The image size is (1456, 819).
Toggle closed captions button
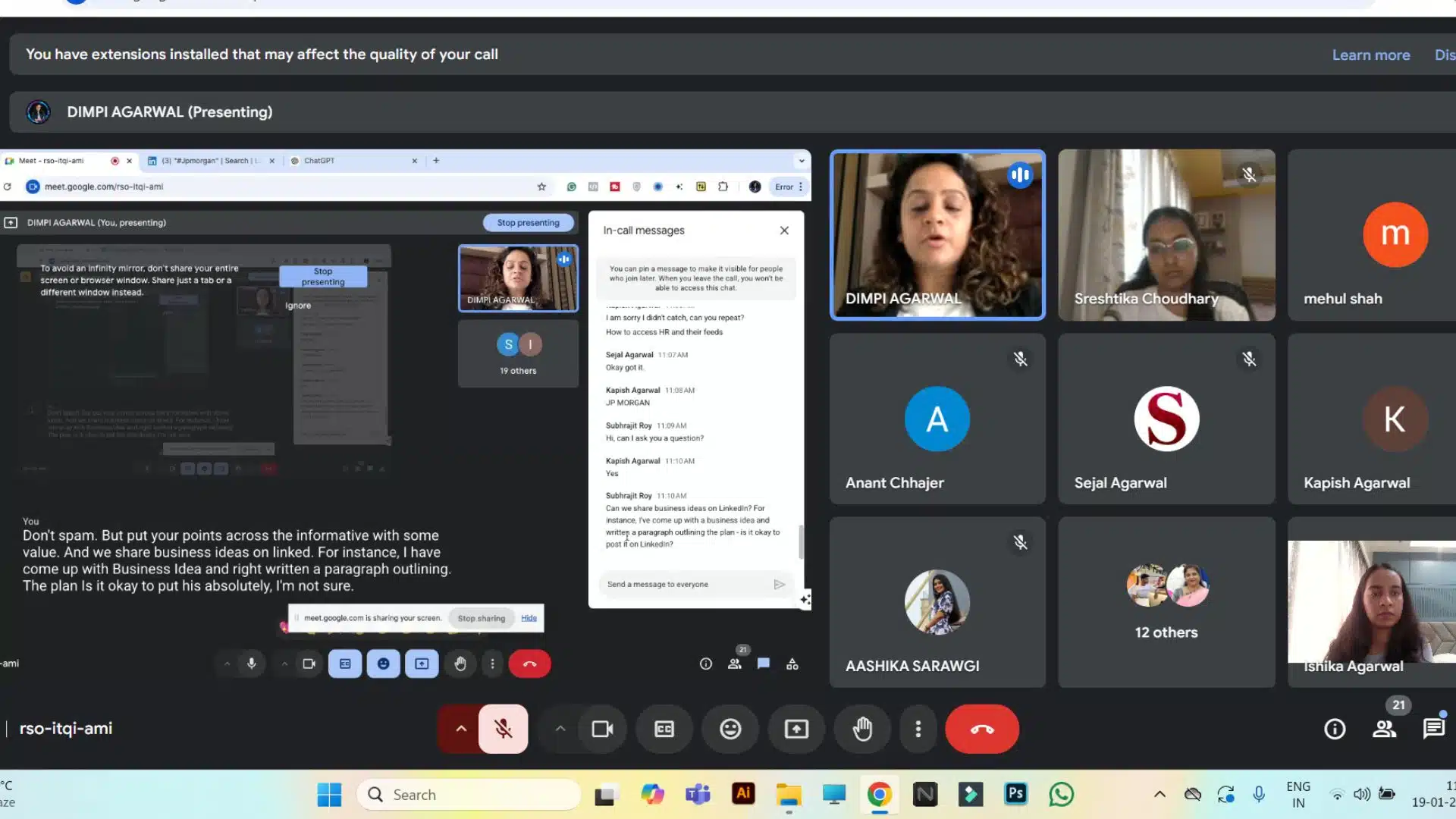click(664, 729)
